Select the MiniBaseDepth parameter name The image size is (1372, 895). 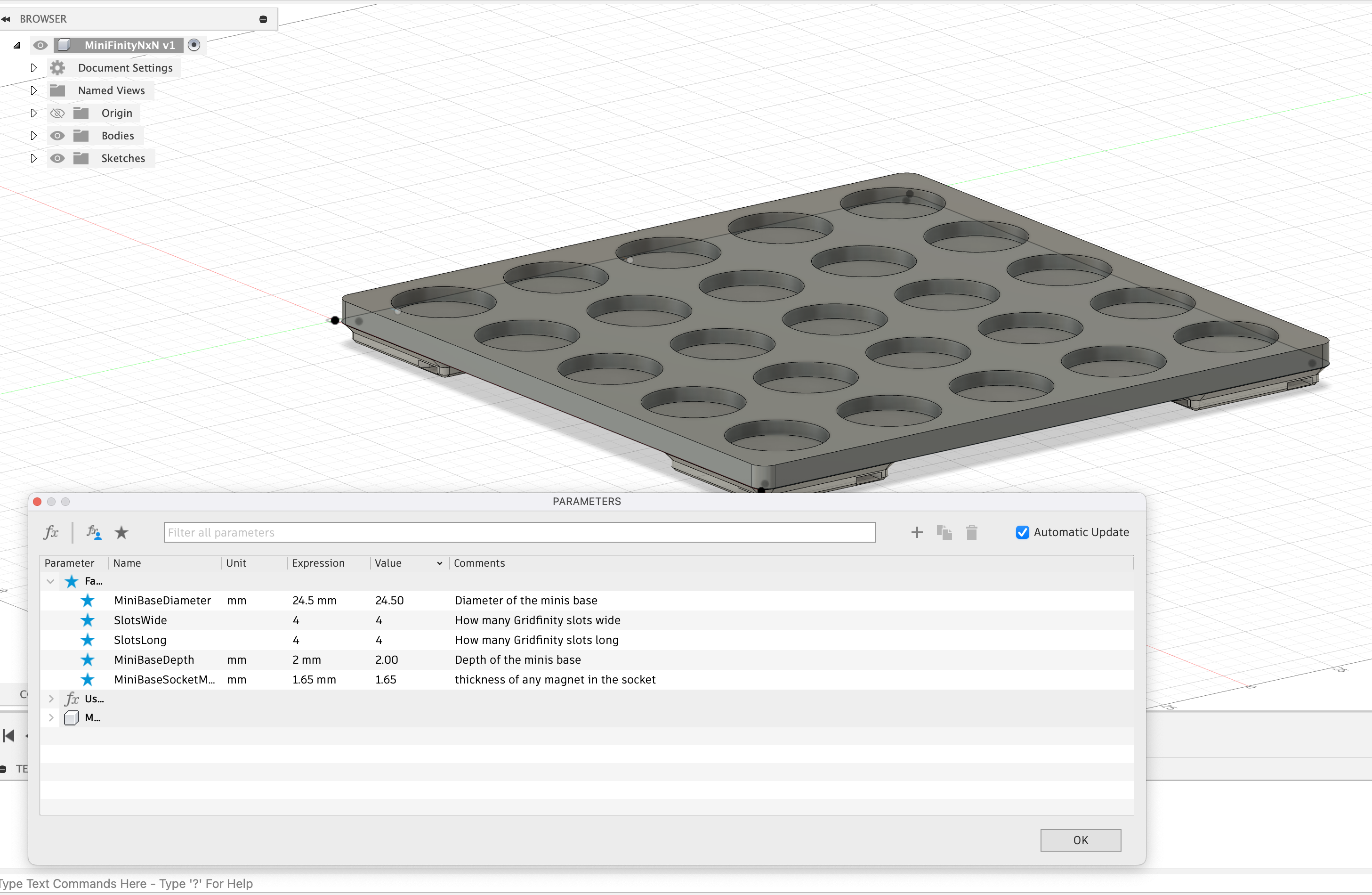tap(154, 660)
